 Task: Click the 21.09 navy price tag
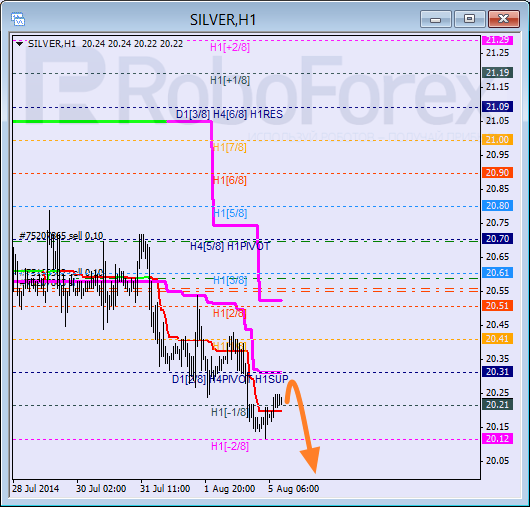(497, 107)
